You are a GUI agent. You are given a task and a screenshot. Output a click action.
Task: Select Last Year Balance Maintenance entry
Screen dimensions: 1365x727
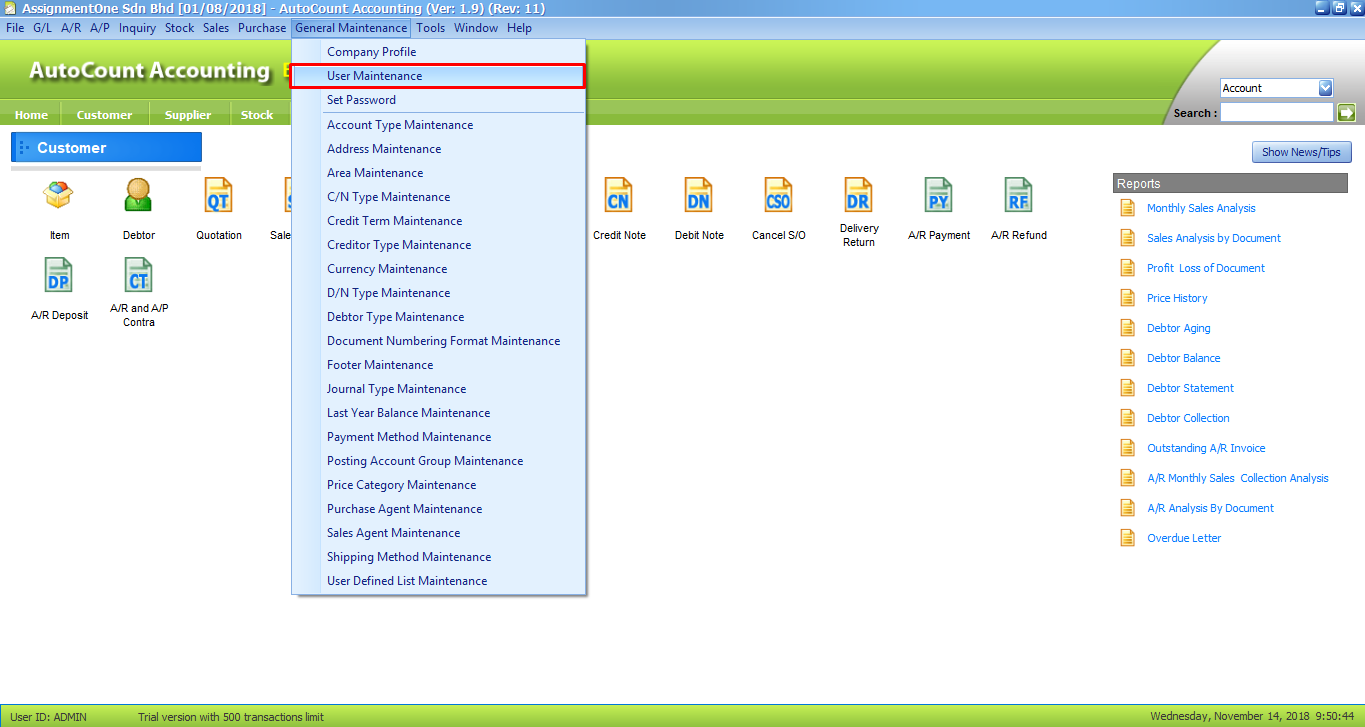click(438, 413)
